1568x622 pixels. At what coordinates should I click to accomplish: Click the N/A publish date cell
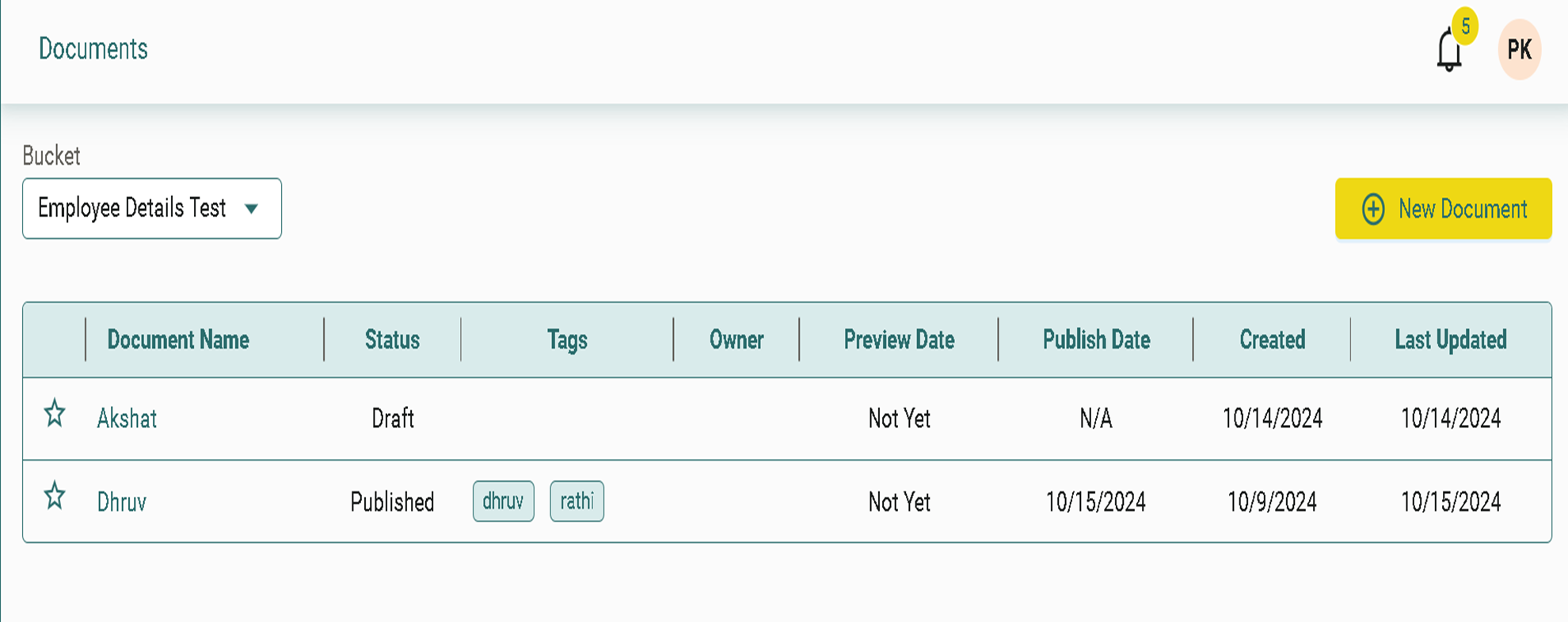pyautogui.click(x=1096, y=419)
